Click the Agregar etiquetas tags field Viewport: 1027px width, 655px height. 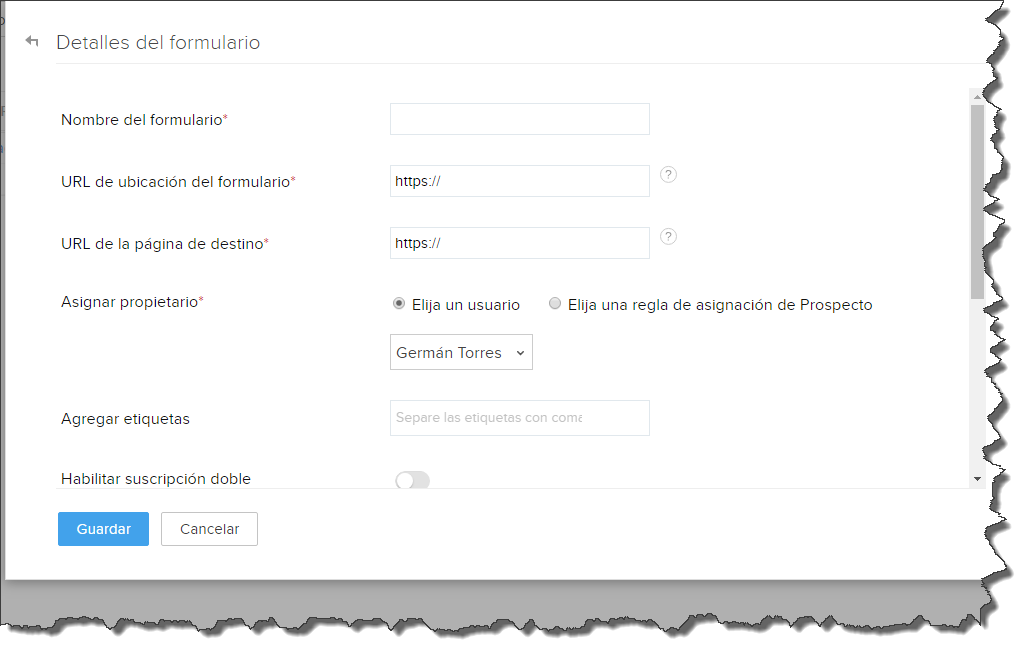pyautogui.click(x=519, y=418)
